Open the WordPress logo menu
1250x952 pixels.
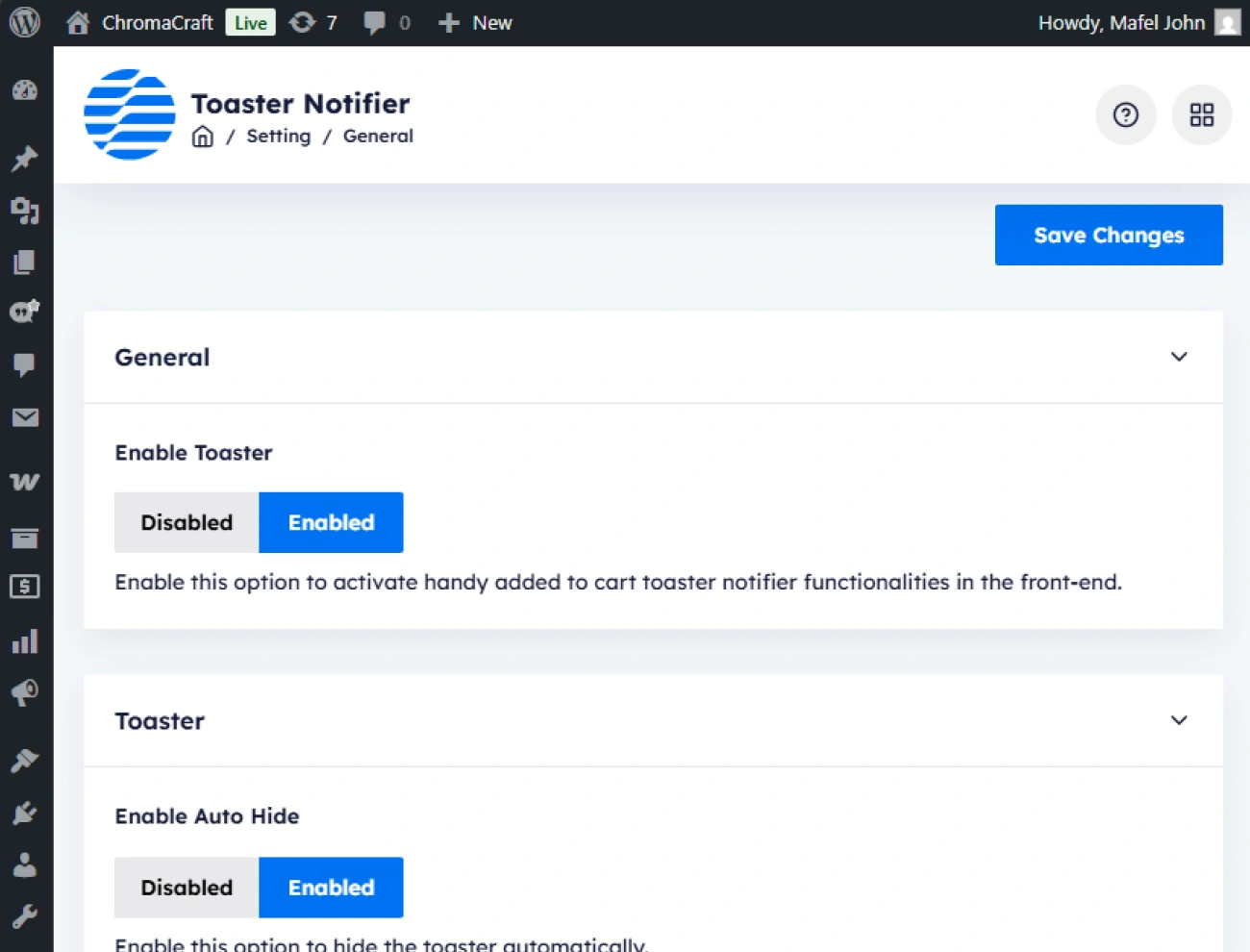point(25,22)
